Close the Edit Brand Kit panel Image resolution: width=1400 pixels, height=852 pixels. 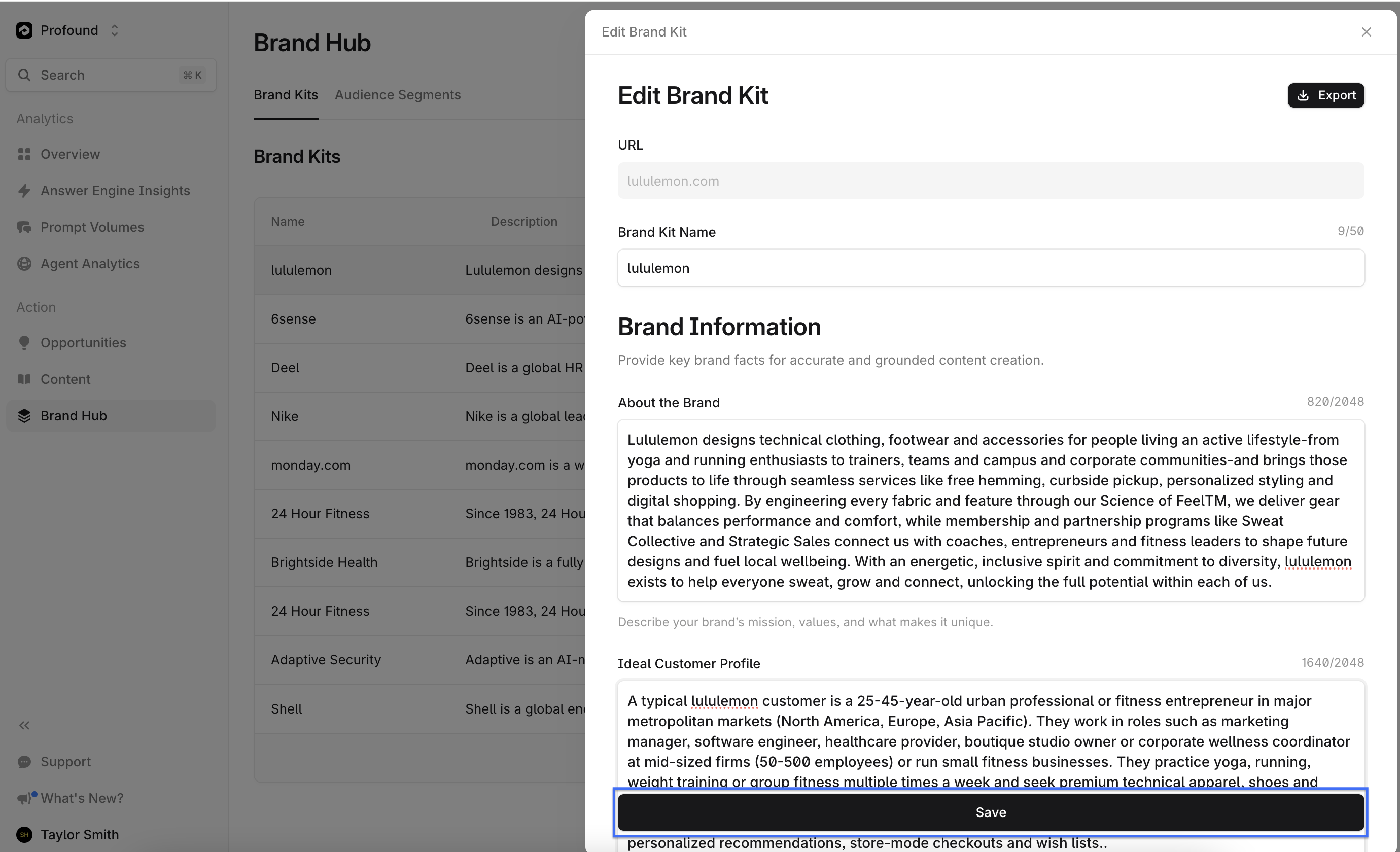1367,32
